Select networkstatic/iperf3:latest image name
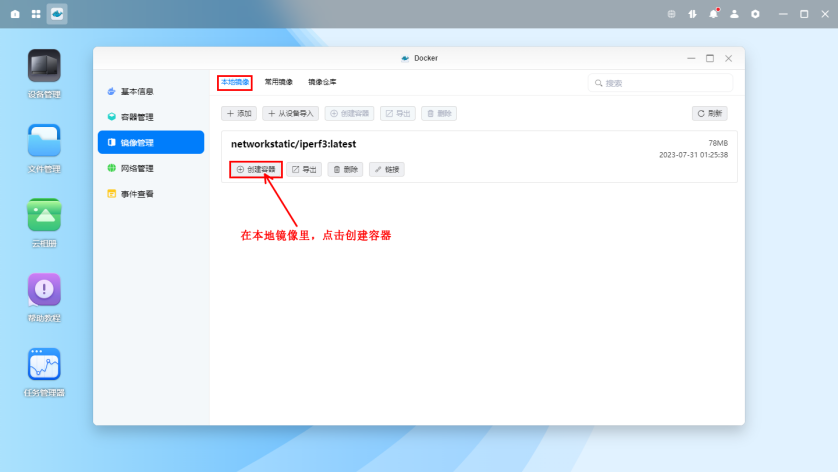 point(293,144)
